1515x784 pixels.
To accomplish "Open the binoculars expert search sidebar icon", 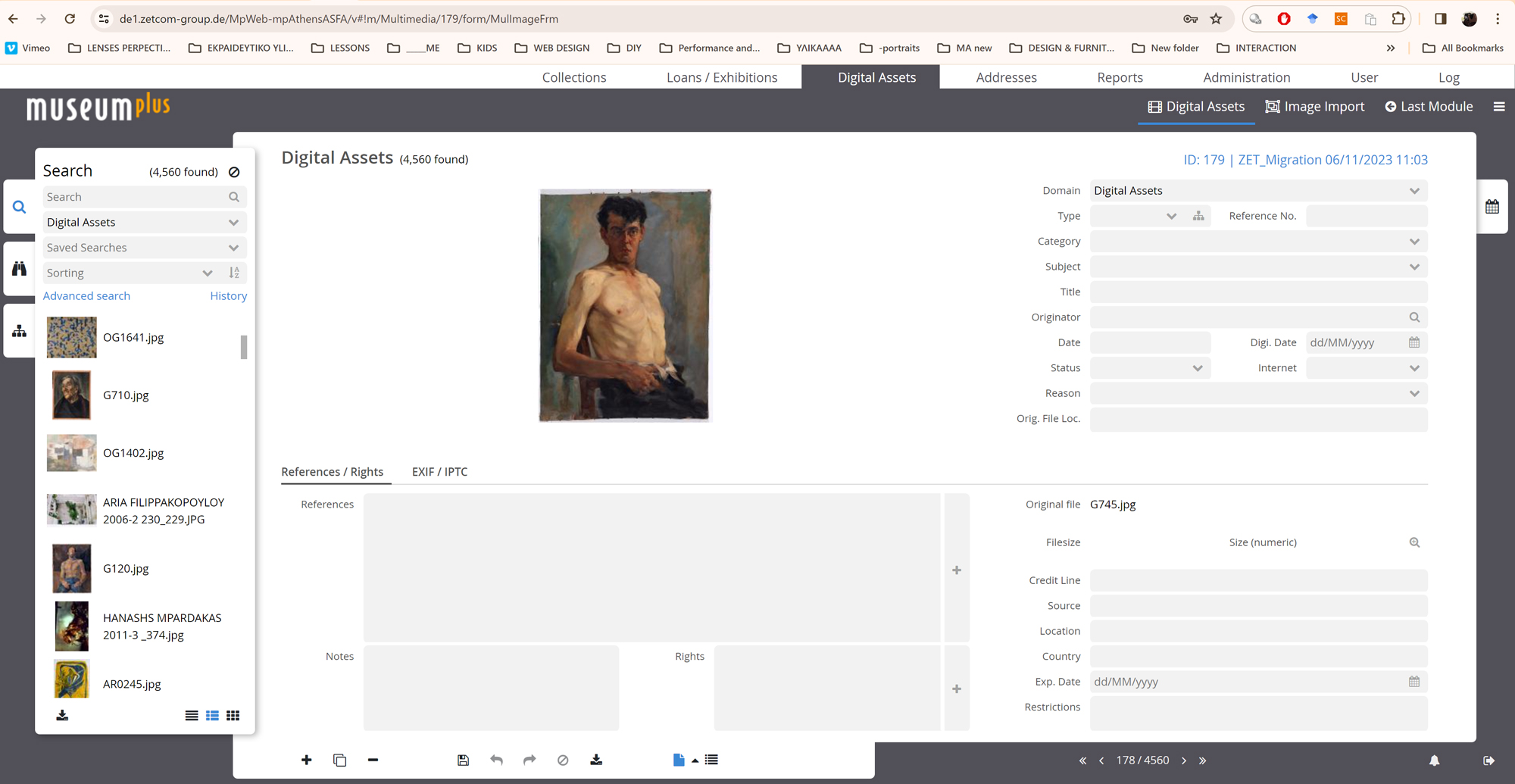I will pos(19,268).
